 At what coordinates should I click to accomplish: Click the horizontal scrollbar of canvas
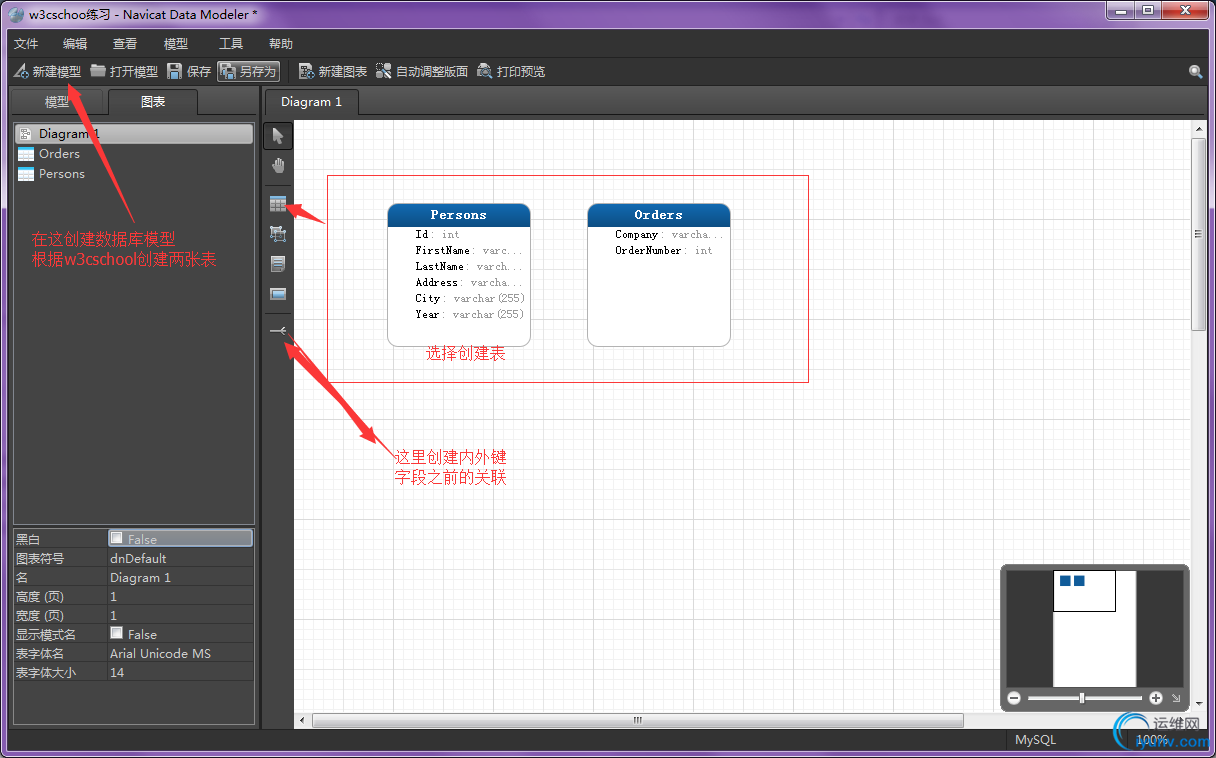[637, 720]
